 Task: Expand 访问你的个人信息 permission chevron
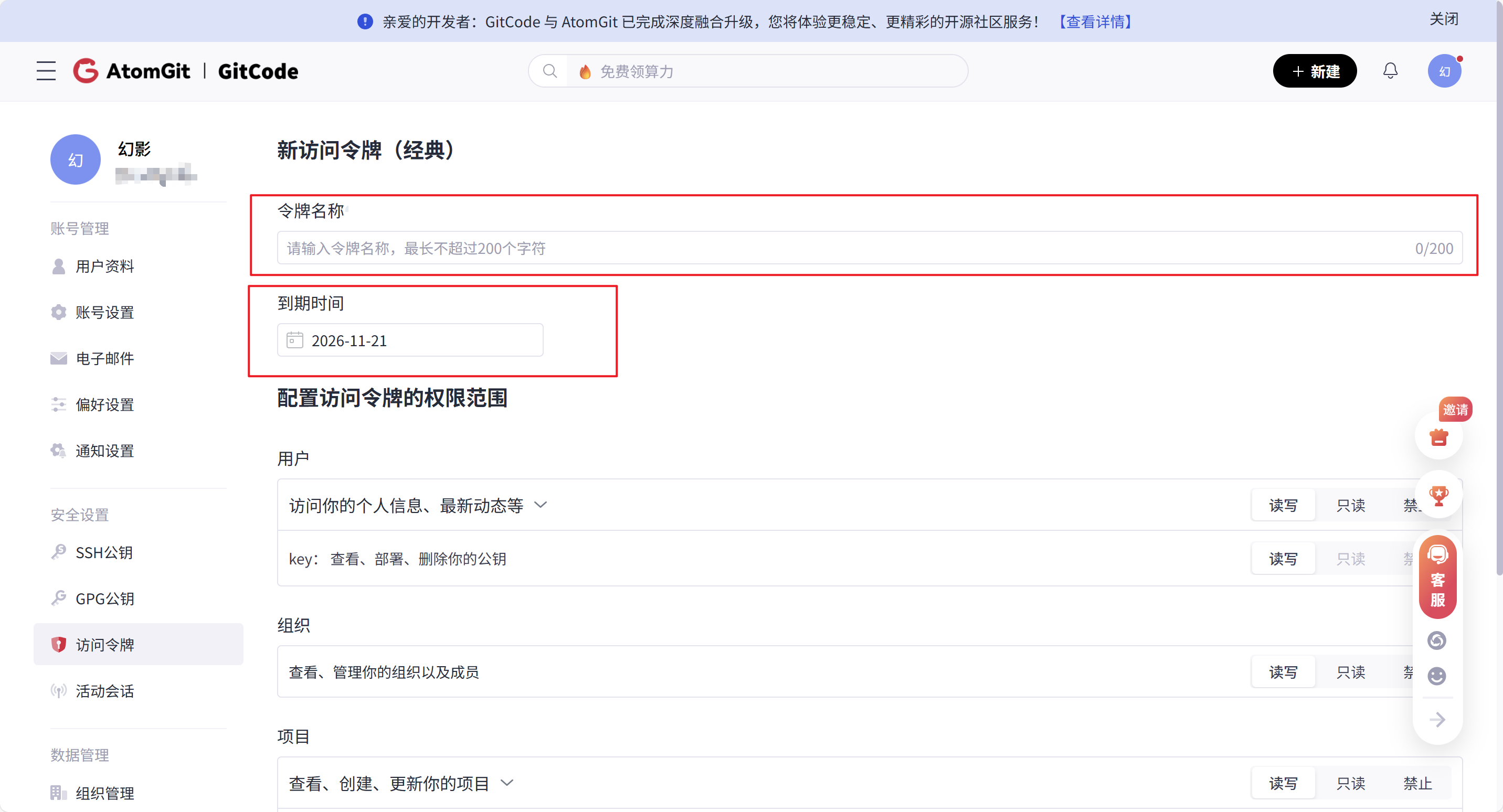click(x=541, y=505)
